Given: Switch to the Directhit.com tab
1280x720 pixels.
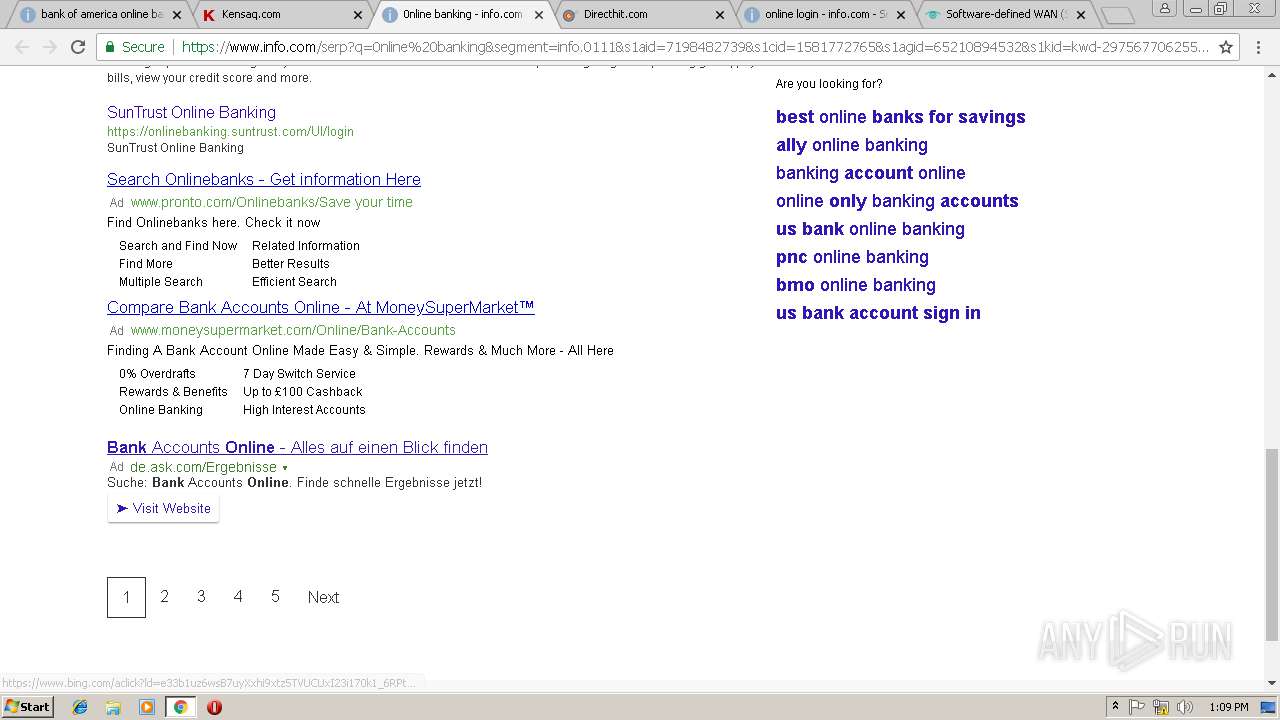Looking at the screenshot, I should coord(643,15).
